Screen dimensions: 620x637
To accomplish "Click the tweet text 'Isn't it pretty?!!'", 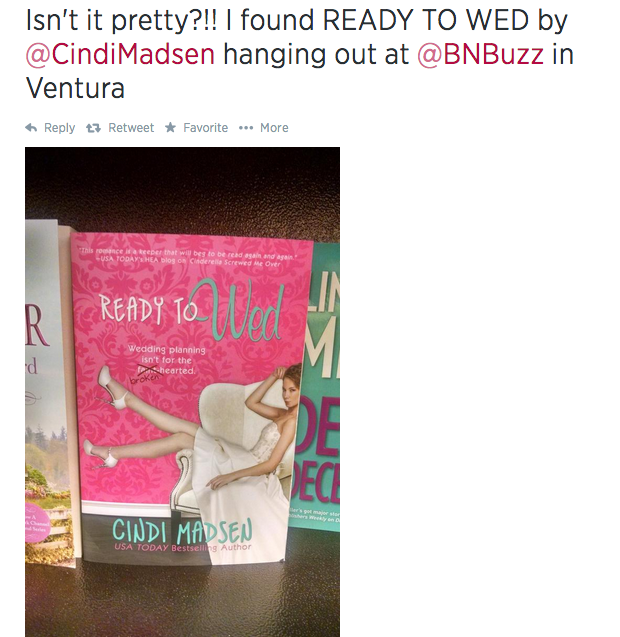I will click(121, 21).
